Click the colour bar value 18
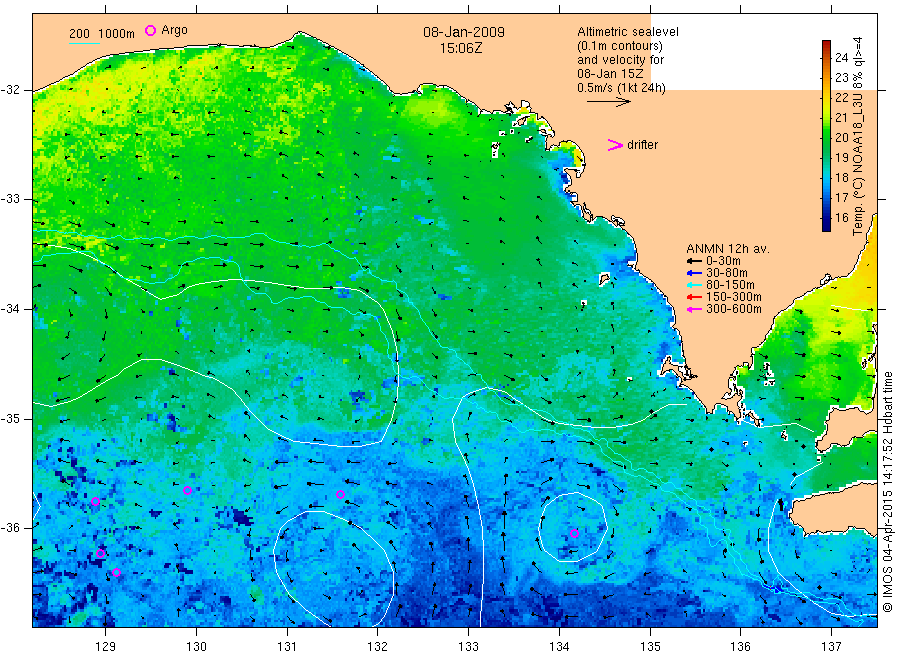The width and height of the screenshot is (900, 660). [x=841, y=177]
